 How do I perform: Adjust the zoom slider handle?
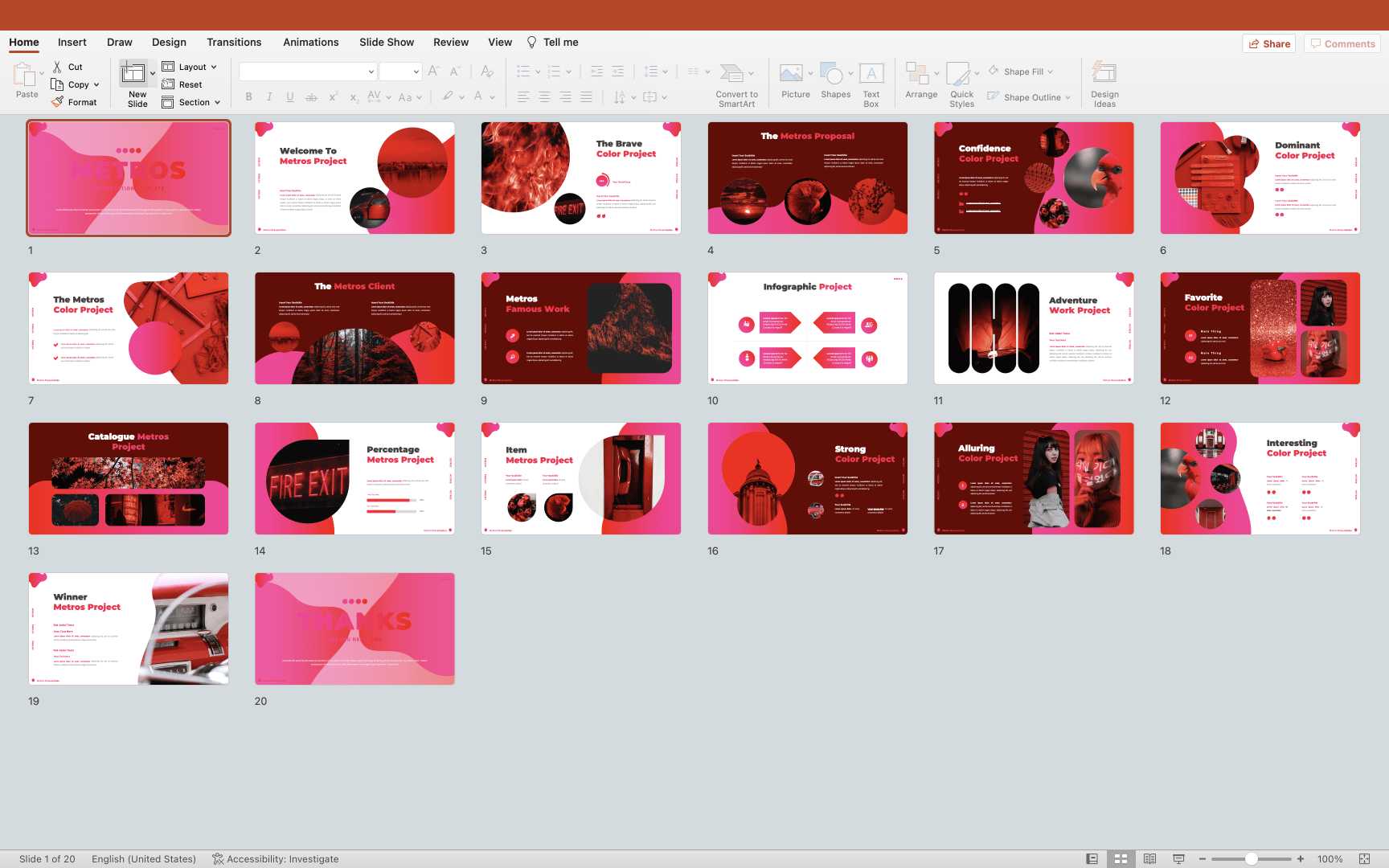tap(1251, 859)
